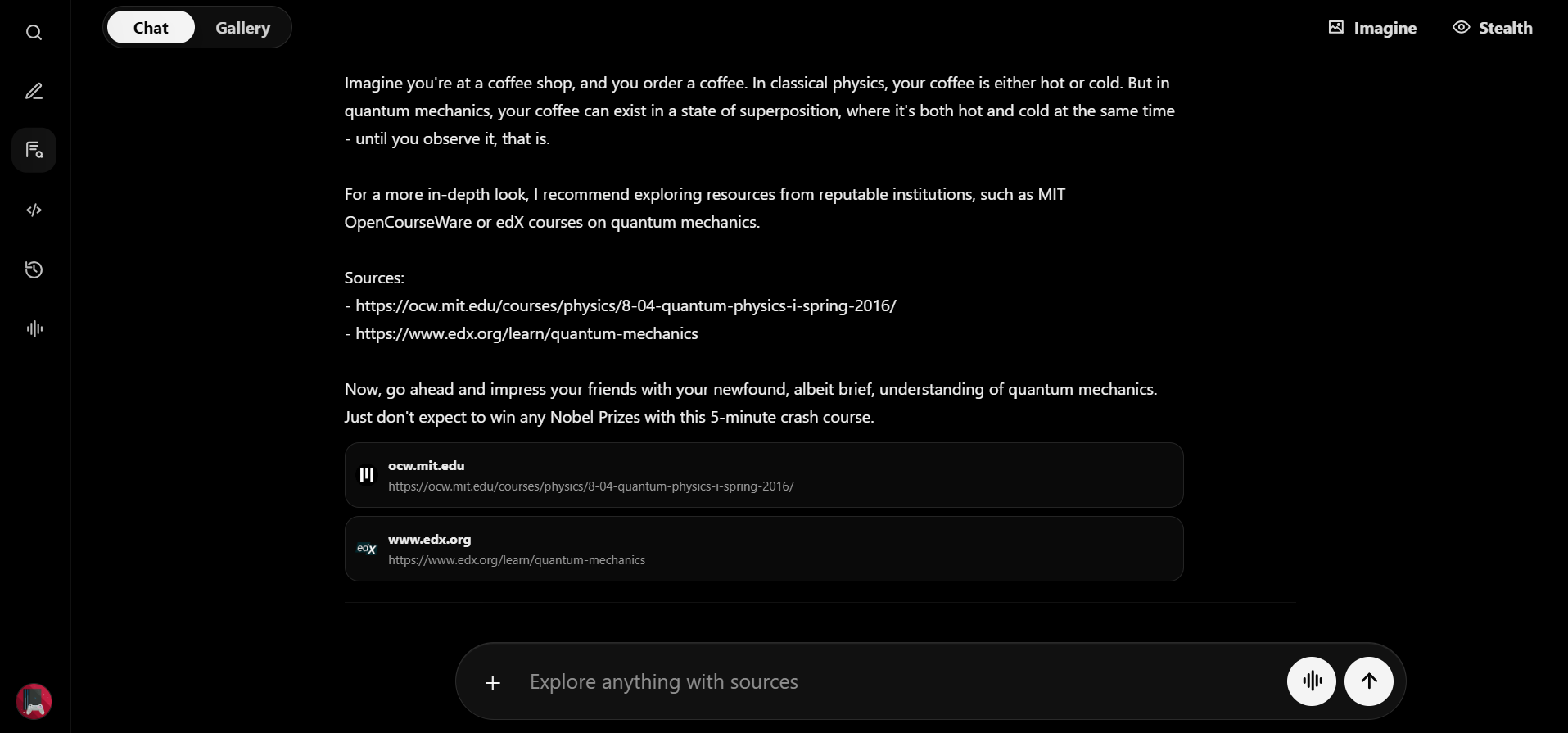Click the user profile avatar
Viewport: 1568px width, 733px height.
click(34, 701)
